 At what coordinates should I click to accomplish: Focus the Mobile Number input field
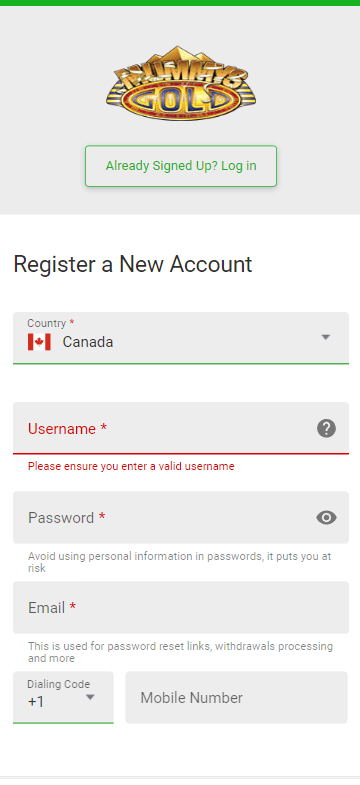coord(236,697)
